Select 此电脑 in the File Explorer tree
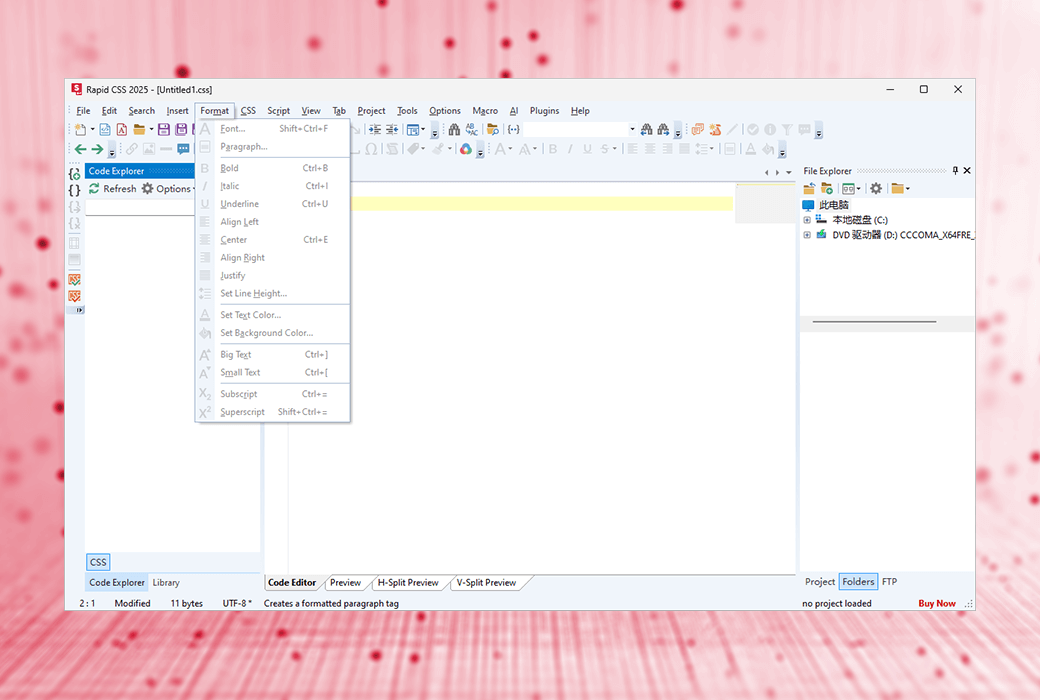The width and height of the screenshot is (1040, 700). [x=833, y=205]
